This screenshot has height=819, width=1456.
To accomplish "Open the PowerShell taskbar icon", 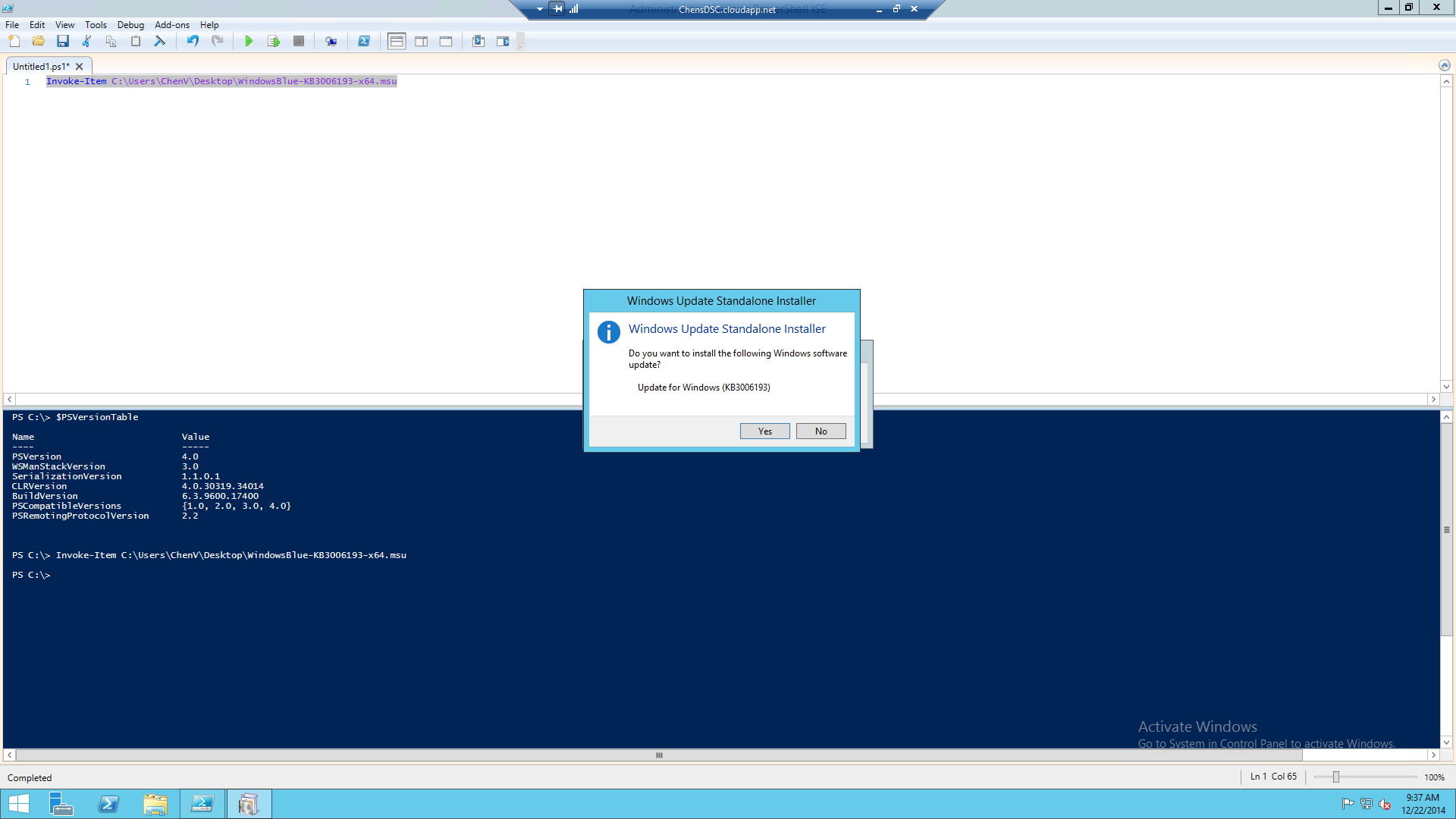I will (108, 804).
